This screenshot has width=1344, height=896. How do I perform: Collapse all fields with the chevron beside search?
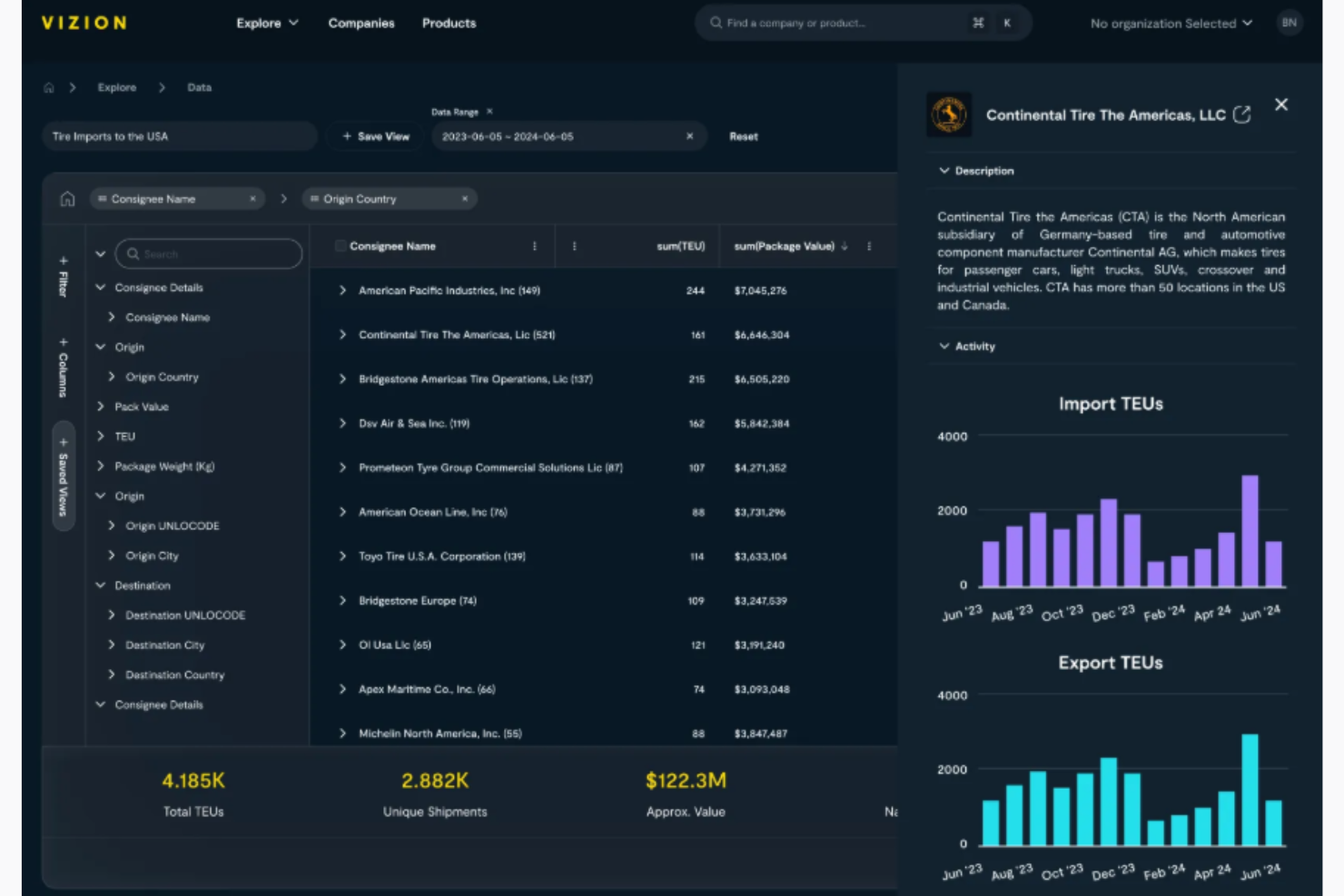pyautogui.click(x=101, y=254)
